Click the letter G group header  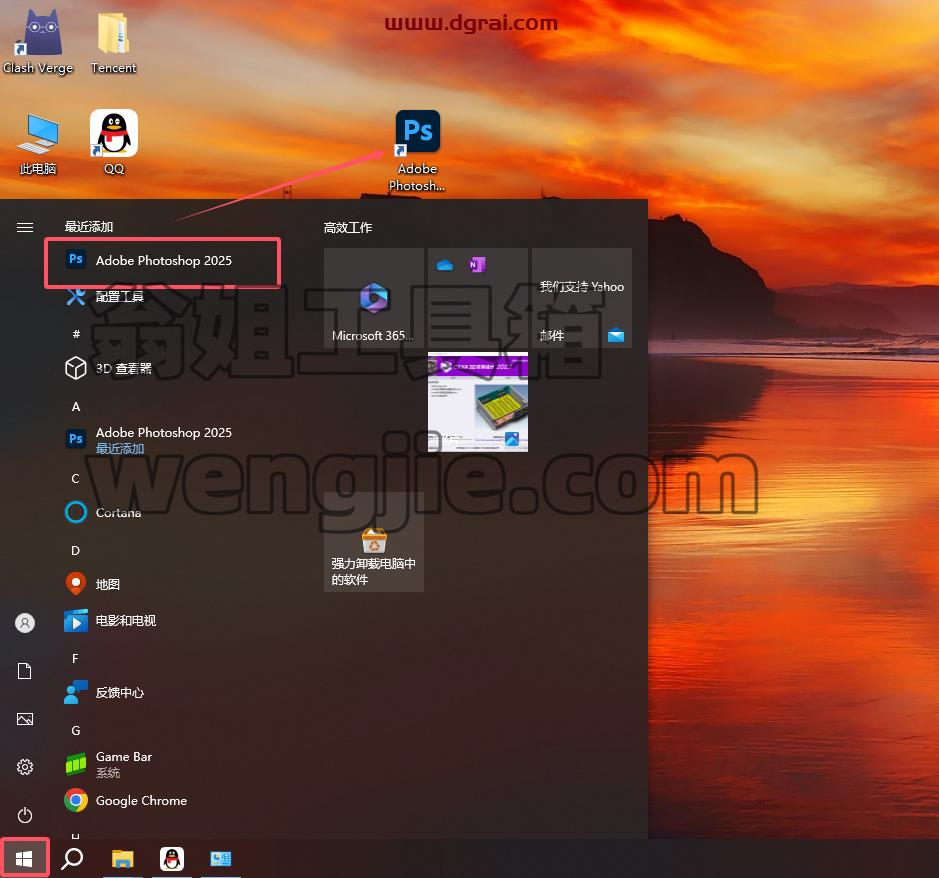tap(76, 731)
